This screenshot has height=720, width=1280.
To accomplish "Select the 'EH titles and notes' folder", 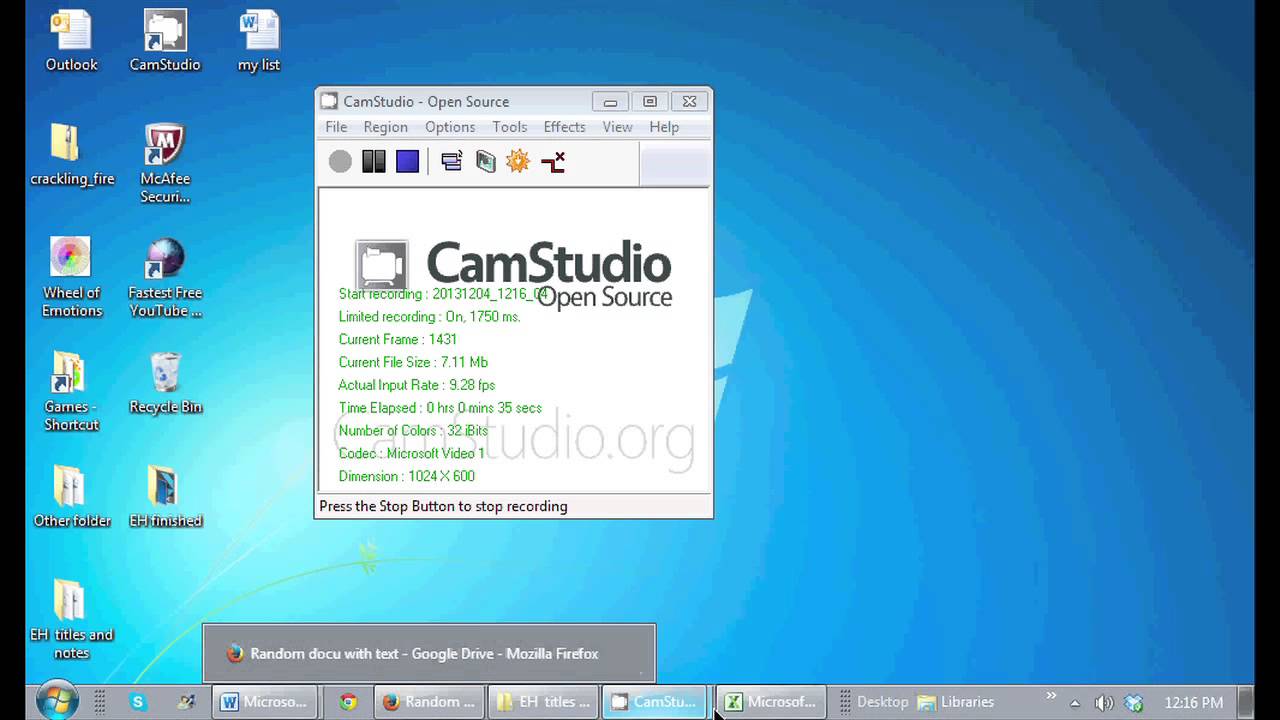I will (x=71, y=619).
